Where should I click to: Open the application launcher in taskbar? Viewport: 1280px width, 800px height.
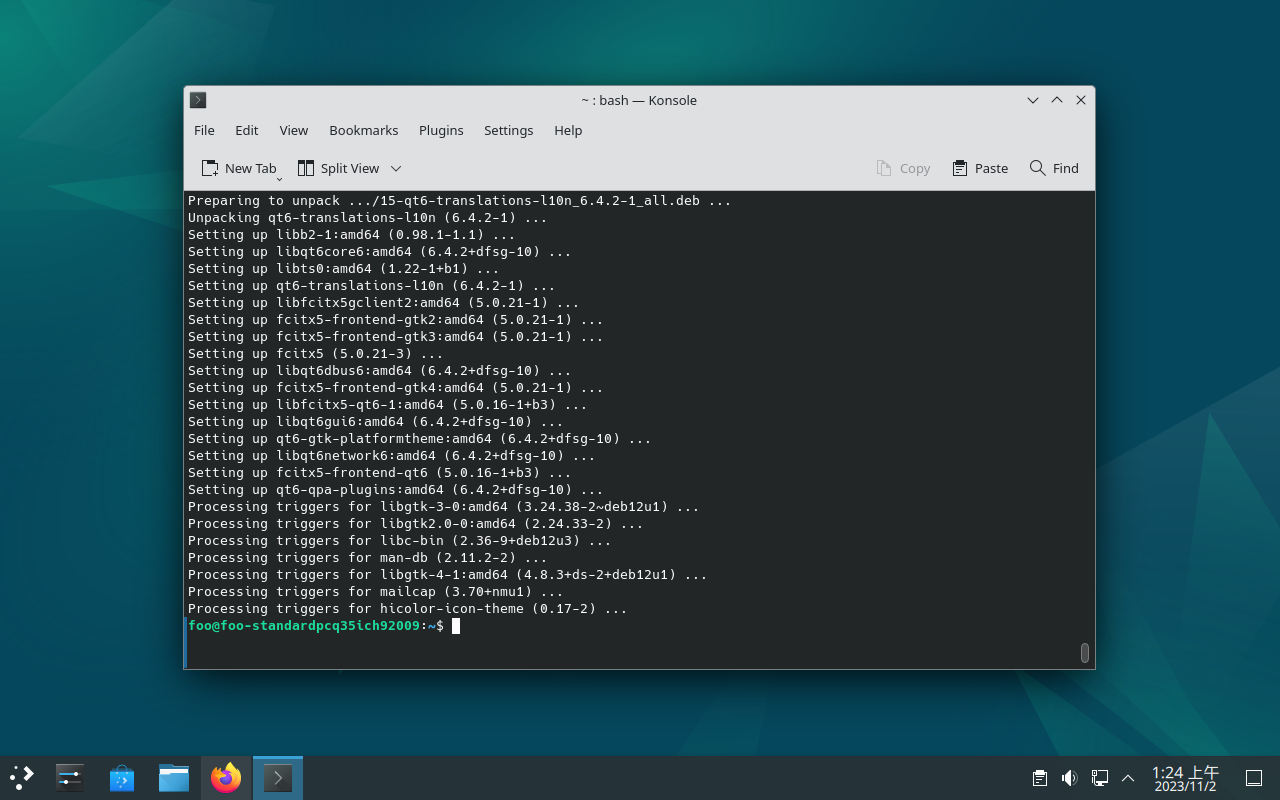tap(22, 778)
